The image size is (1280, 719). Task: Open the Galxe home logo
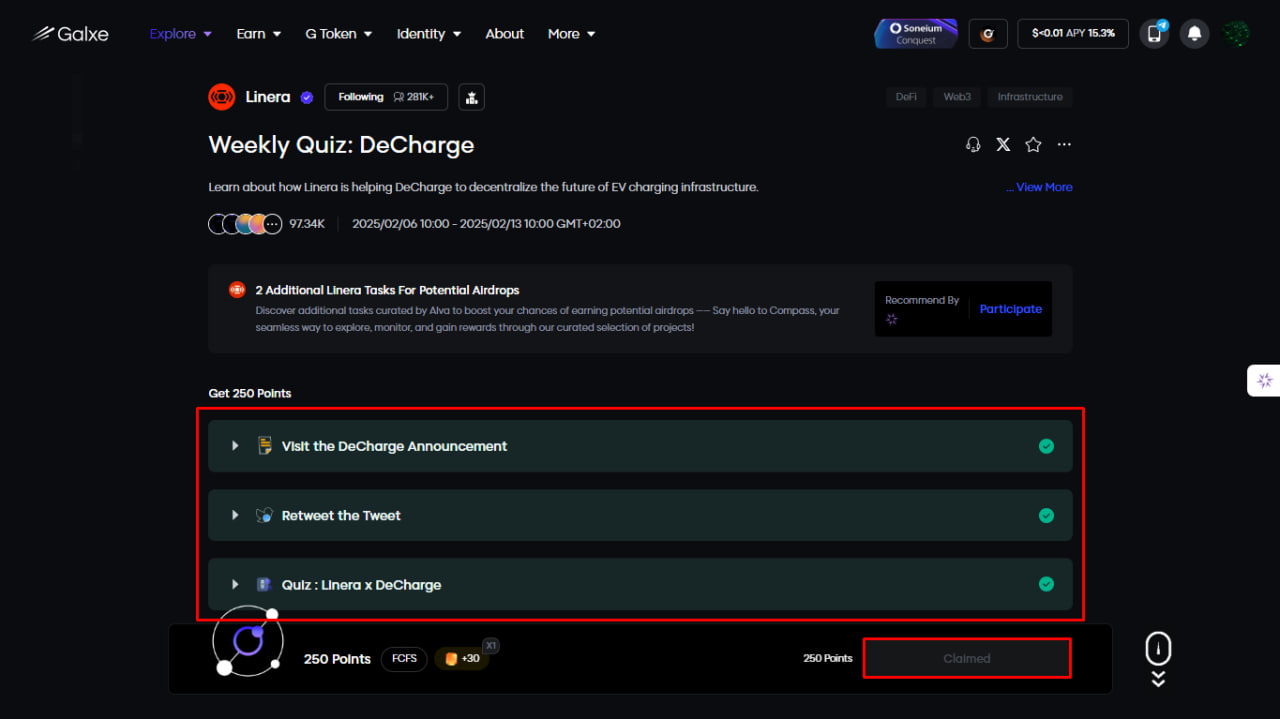pos(70,34)
